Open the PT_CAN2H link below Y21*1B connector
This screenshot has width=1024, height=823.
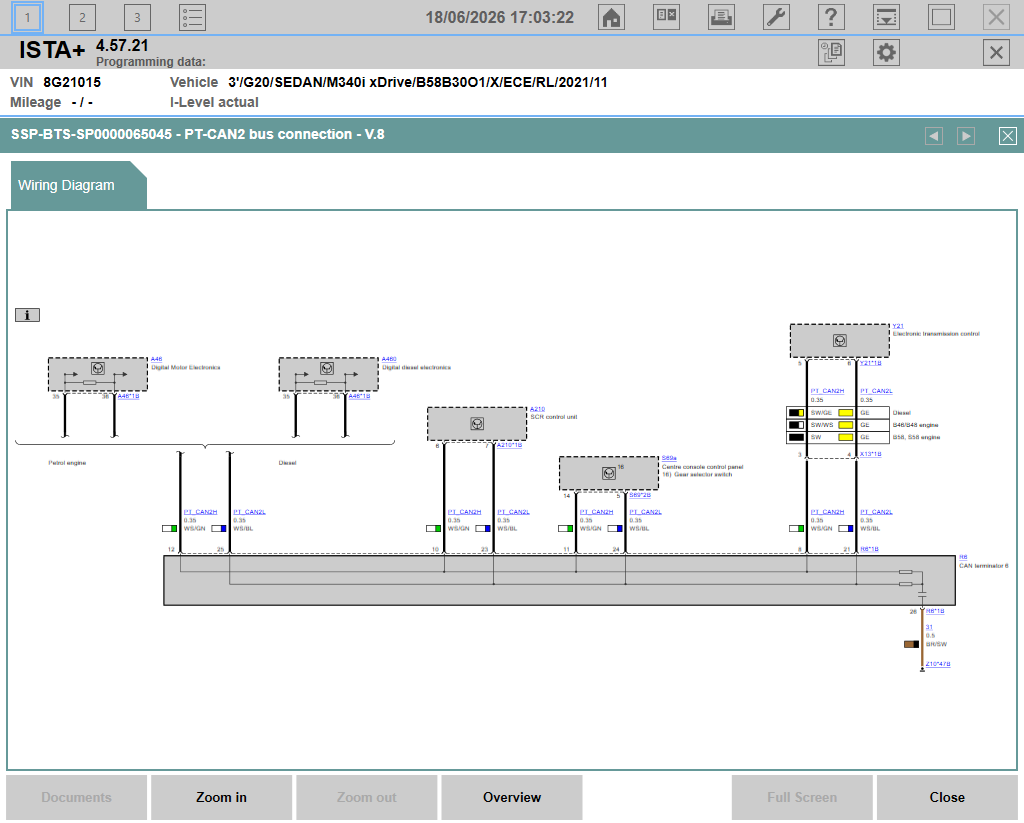[x=827, y=391]
